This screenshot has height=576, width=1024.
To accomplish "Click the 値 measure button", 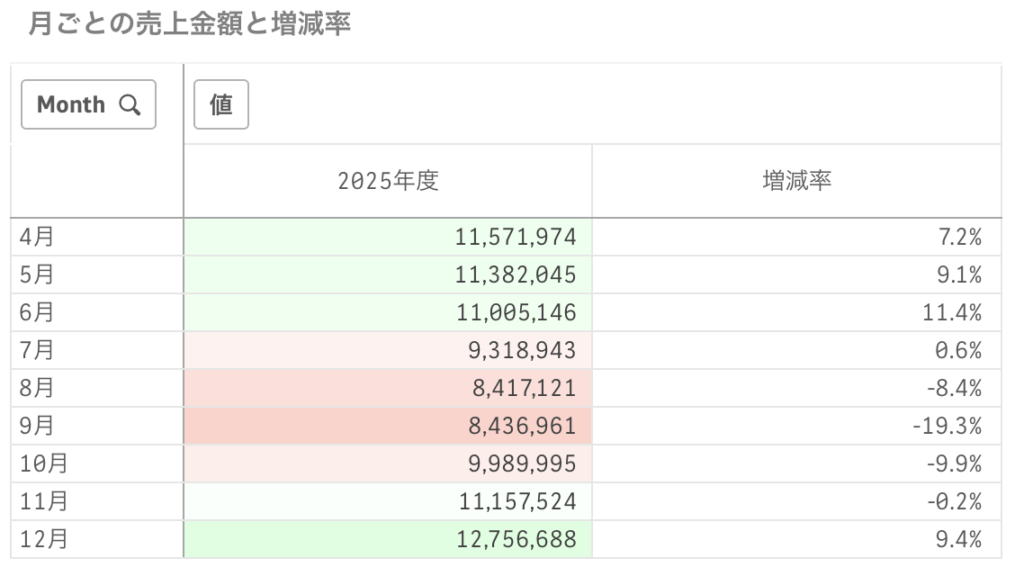I will tap(220, 105).
